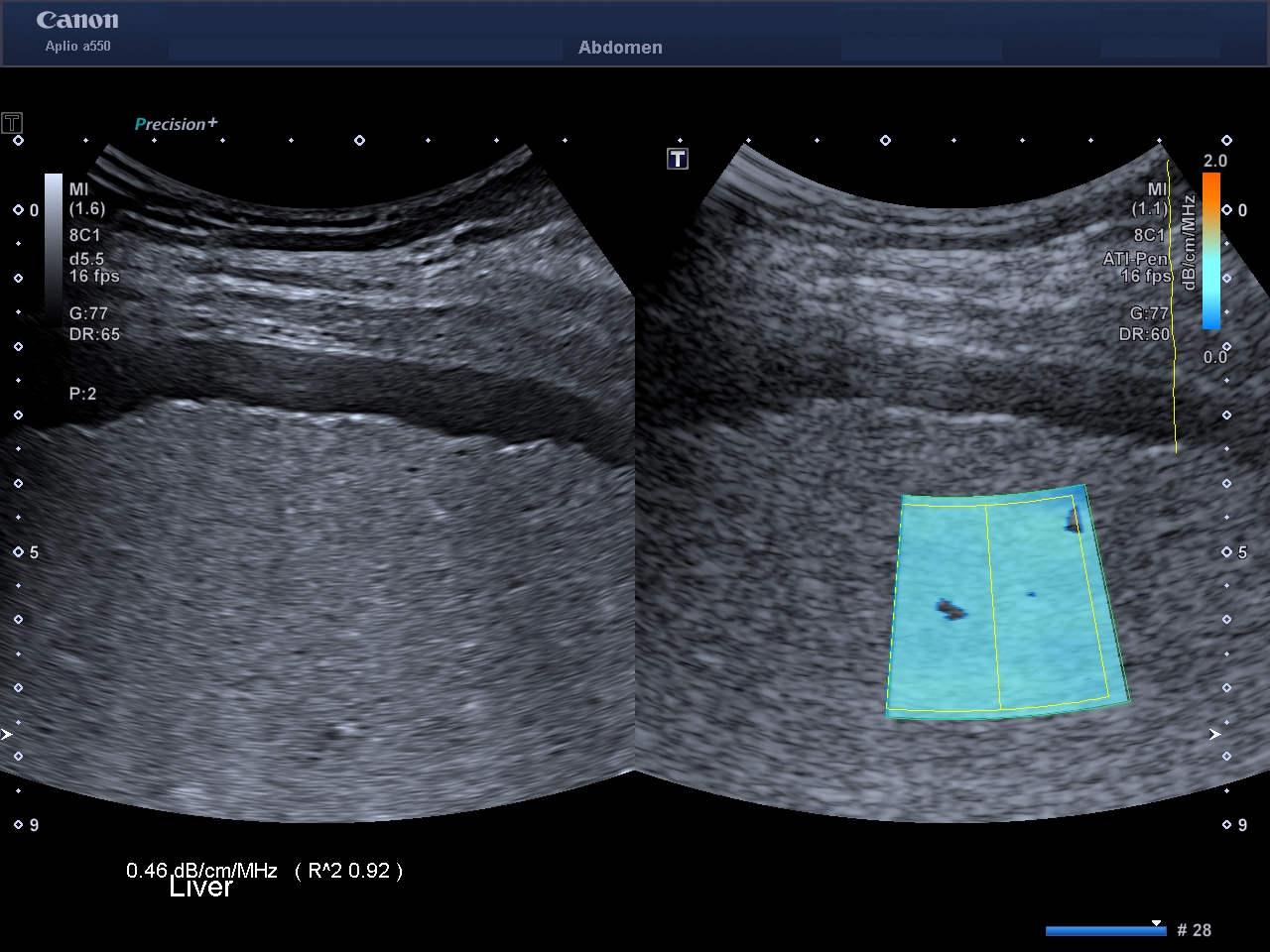This screenshot has height=952, width=1270.
Task: Select the Abdomen preset title
Action: click(x=620, y=48)
